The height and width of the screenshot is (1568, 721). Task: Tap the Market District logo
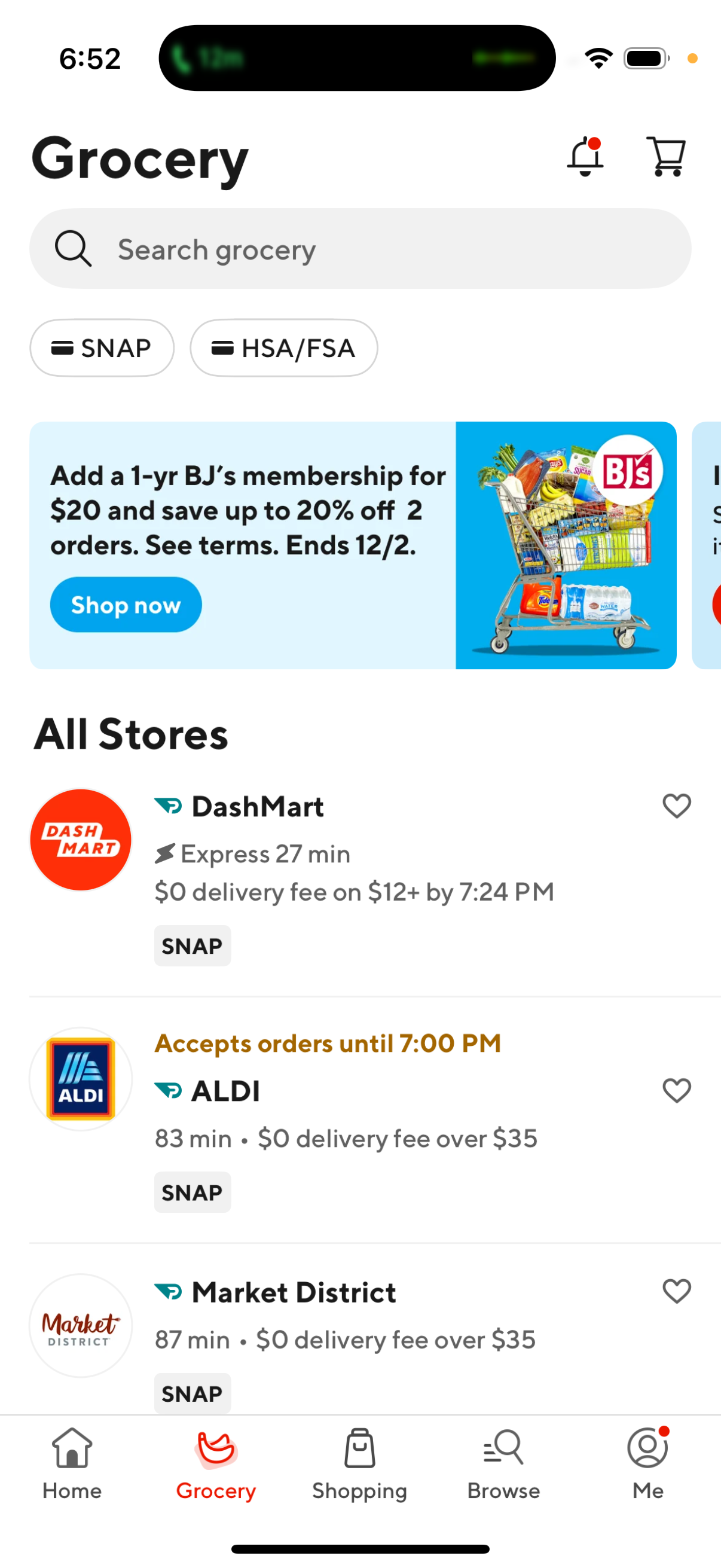click(80, 1326)
